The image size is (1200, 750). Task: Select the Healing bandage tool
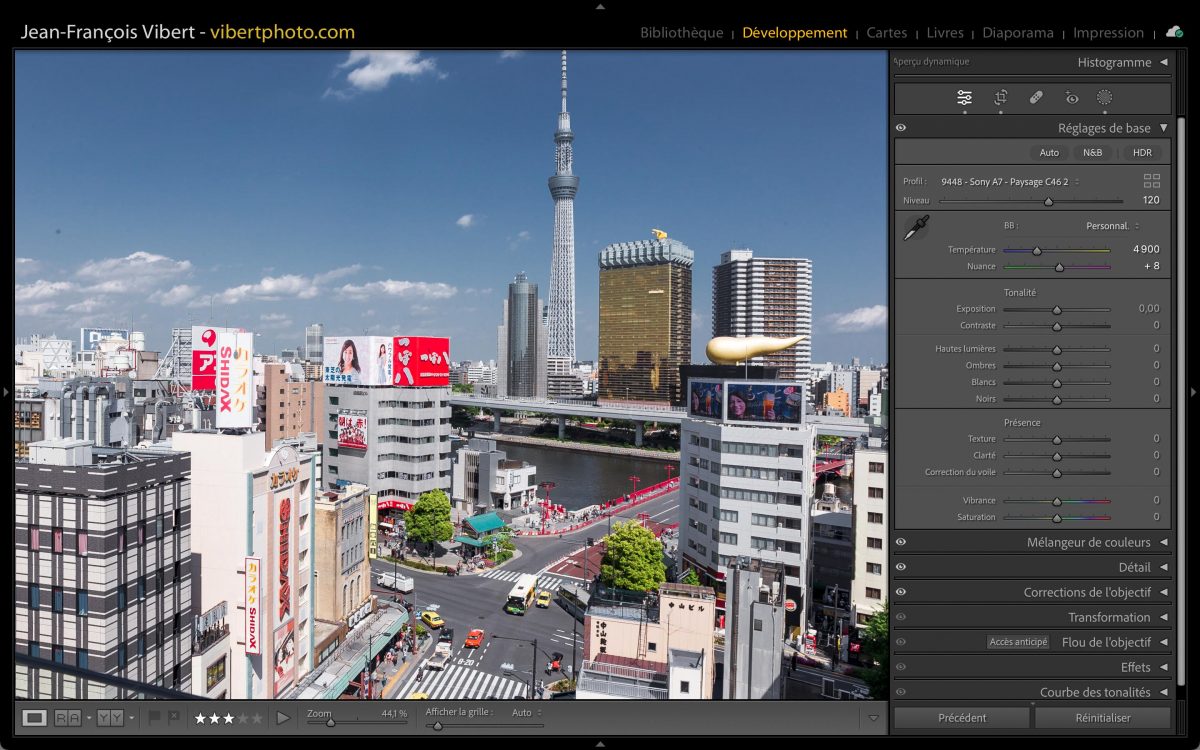point(1036,97)
